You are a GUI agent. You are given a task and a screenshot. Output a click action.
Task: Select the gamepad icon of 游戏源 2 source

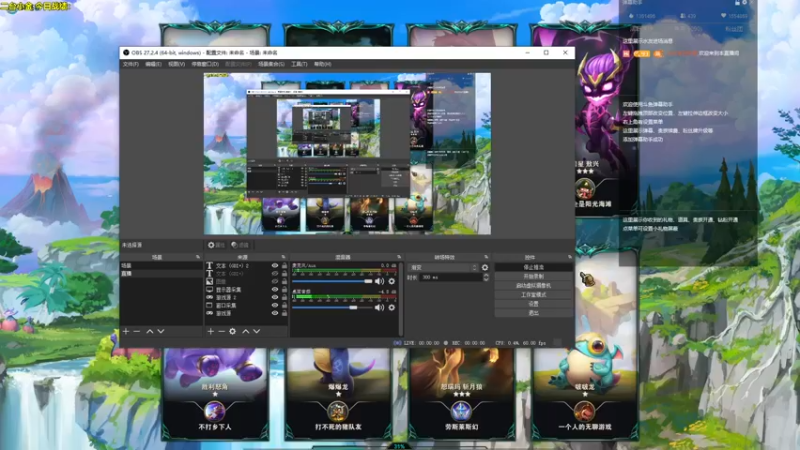(209, 297)
